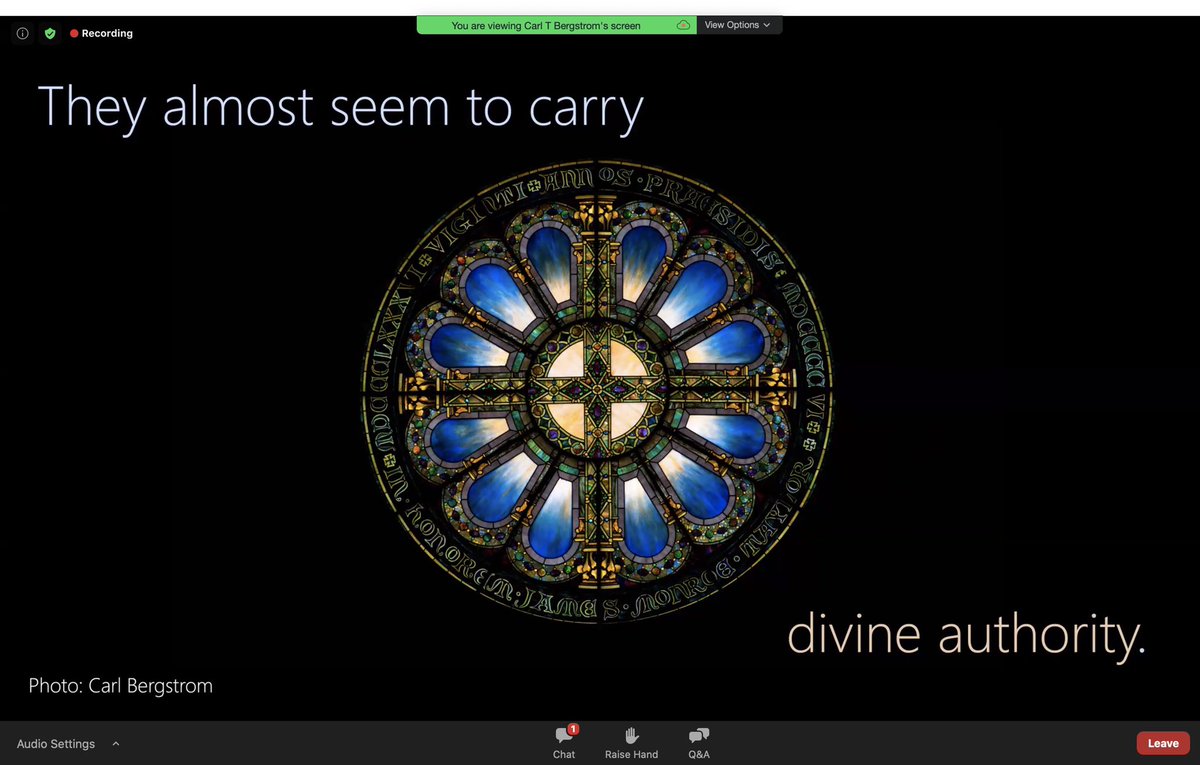Viewport: 1200px width, 765px height.
Task: Click the 'They almost seem to carry' heading
Action: pyautogui.click(x=341, y=108)
